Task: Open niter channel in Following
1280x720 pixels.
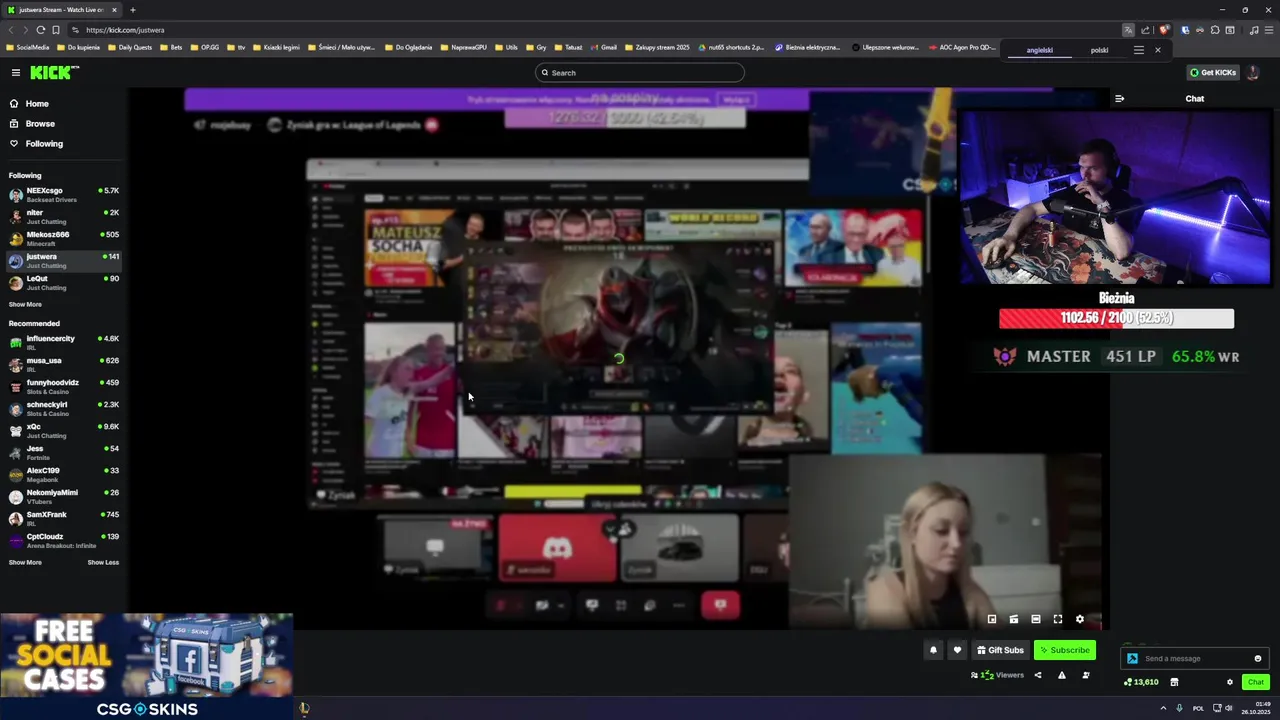Action: [63, 216]
